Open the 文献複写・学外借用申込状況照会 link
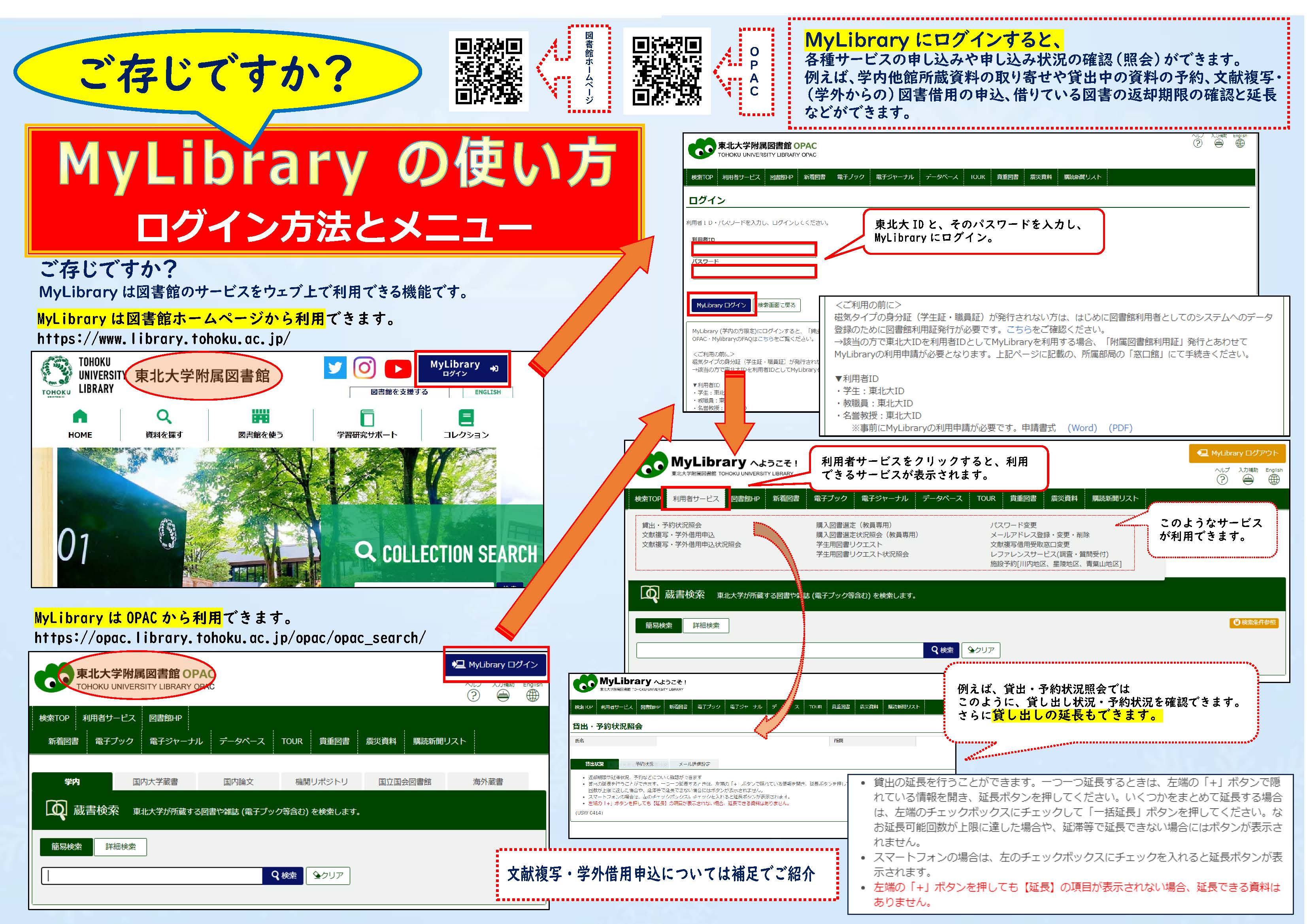The width and height of the screenshot is (1307, 924). [692, 544]
